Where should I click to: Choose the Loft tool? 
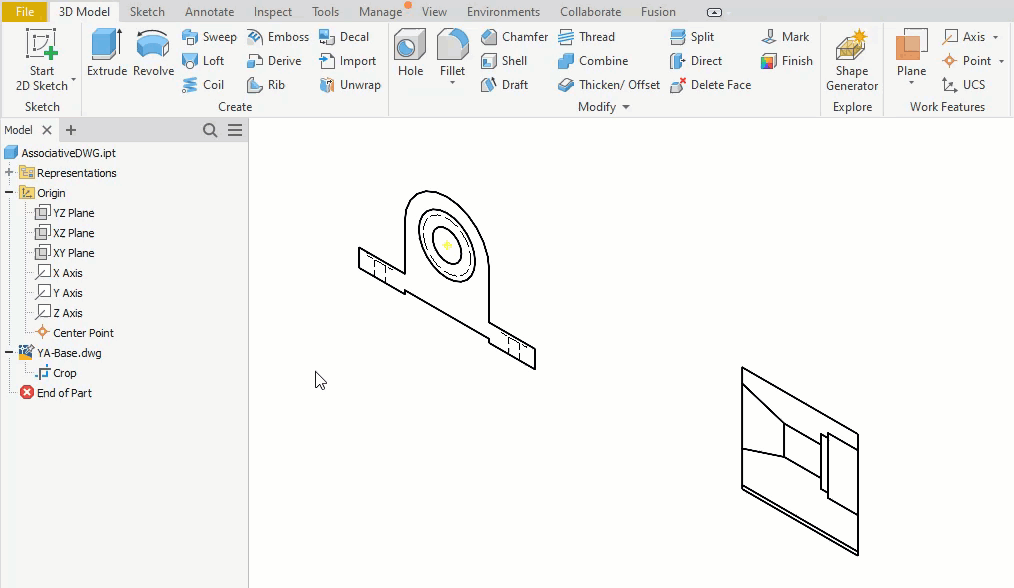point(202,61)
